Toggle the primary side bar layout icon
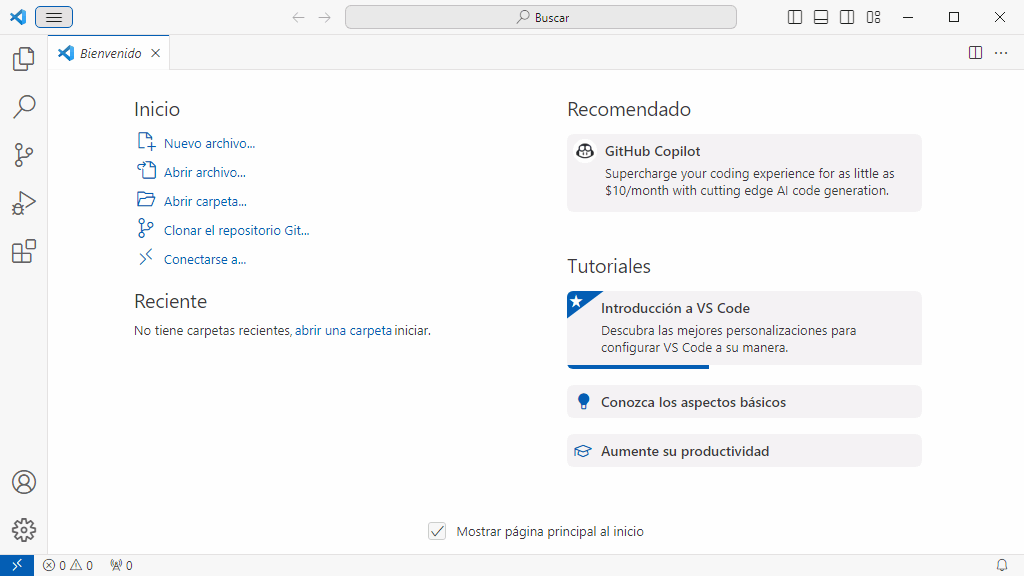 (x=795, y=17)
